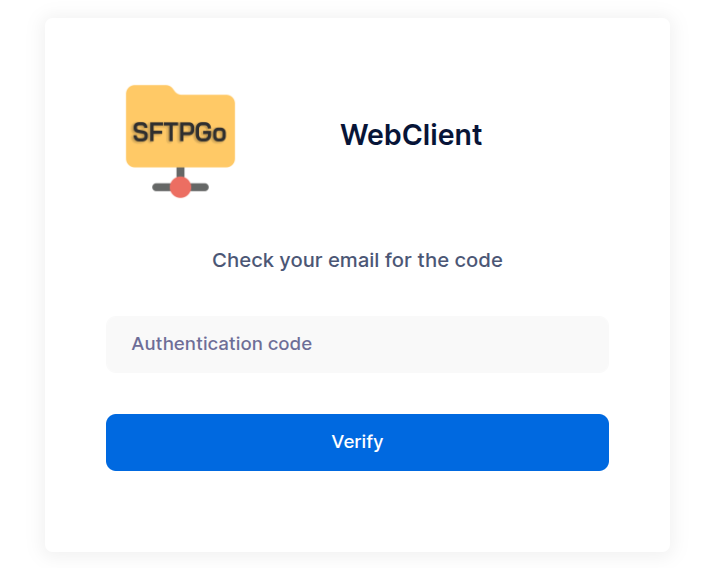Click the right edge of the Verify button
The image size is (716, 568).
pos(598,442)
